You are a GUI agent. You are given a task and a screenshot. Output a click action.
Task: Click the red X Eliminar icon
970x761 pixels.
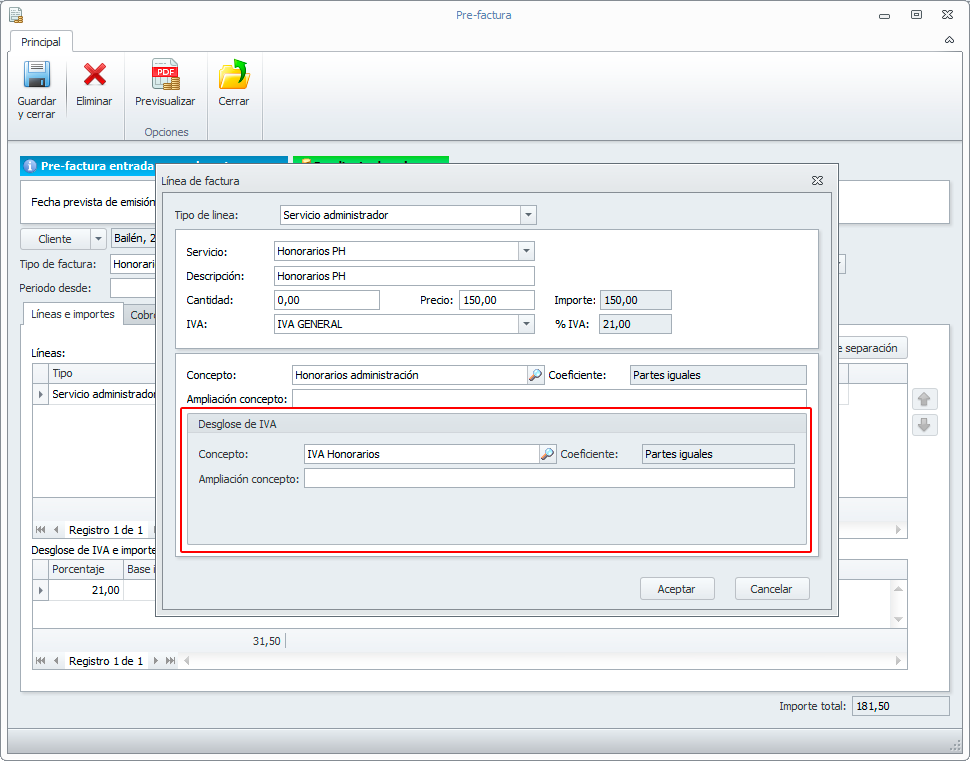click(x=95, y=76)
